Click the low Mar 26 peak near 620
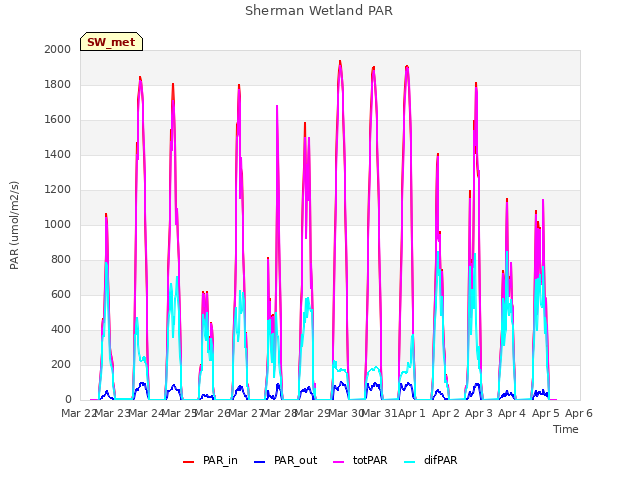640x480 pixels. [x=205, y=293]
